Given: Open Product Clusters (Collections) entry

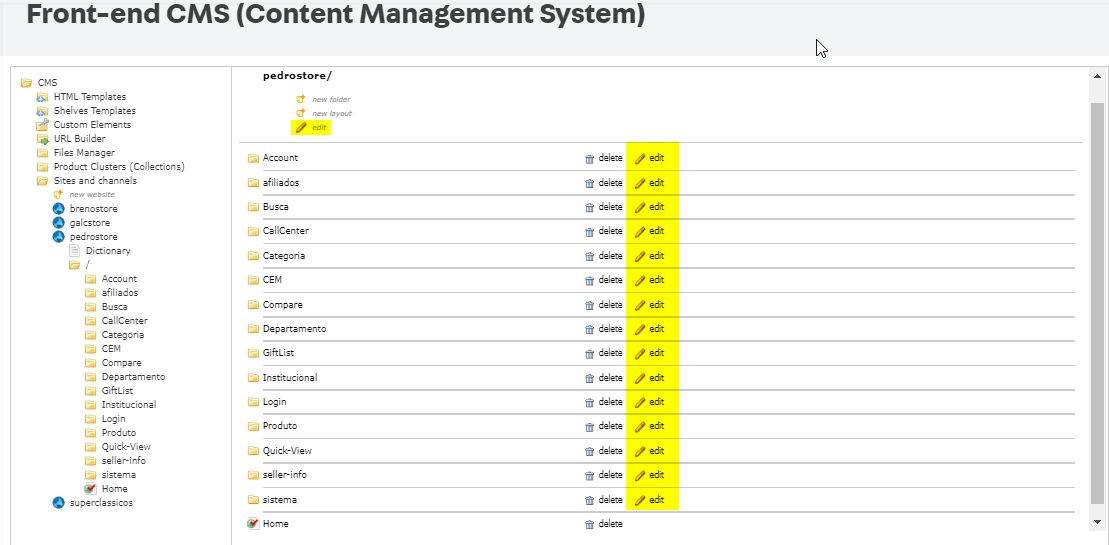Looking at the screenshot, I should (x=118, y=167).
